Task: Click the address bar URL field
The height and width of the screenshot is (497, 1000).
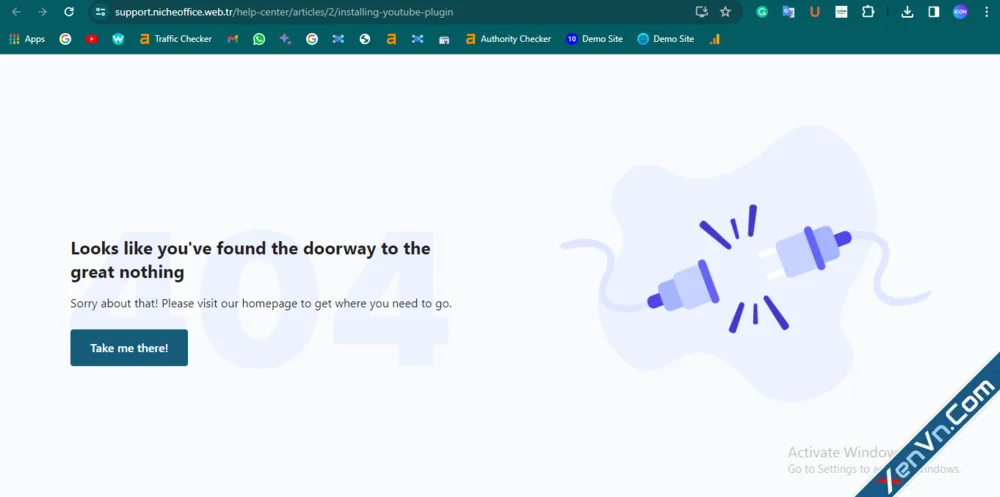Action: point(400,12)
